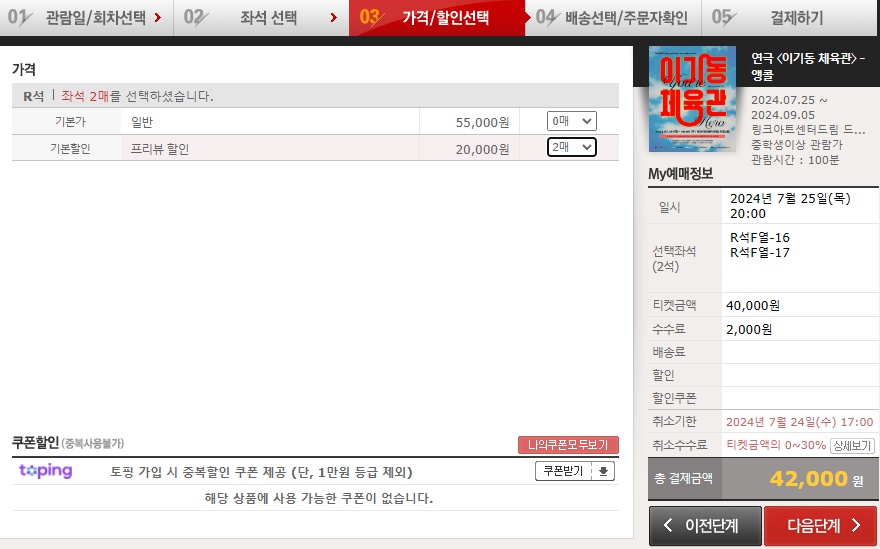Select step 03 가격/할인선택 tab
The width and height of the screenshot is (880, 549).
437,17
